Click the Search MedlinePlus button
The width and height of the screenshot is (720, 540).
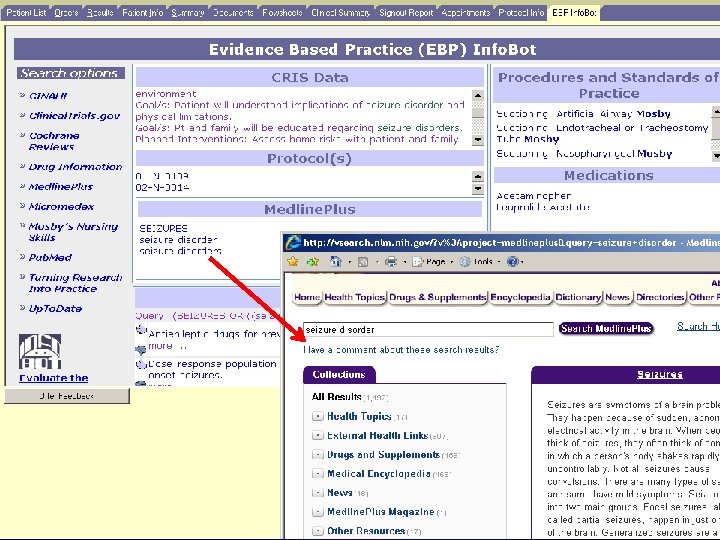(x=606, y=328)
